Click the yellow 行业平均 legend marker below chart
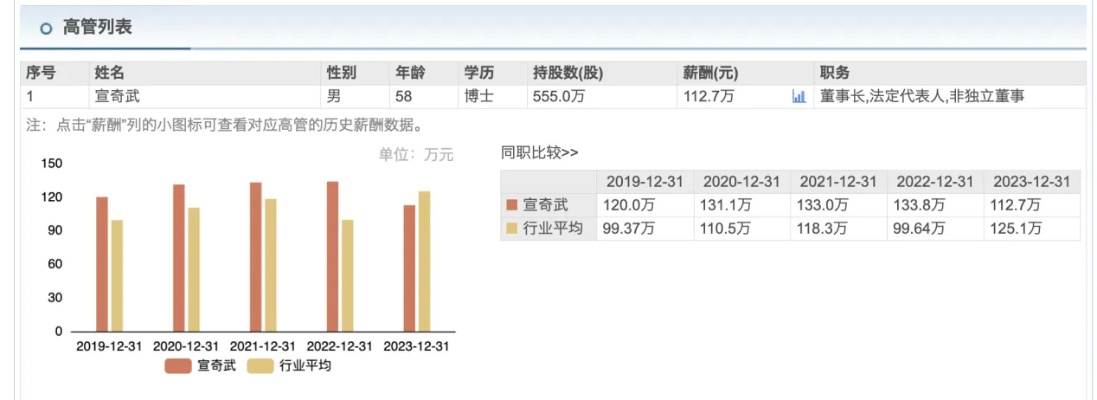The height and width of the screenshot is (400, 1097). pos(261,366)
